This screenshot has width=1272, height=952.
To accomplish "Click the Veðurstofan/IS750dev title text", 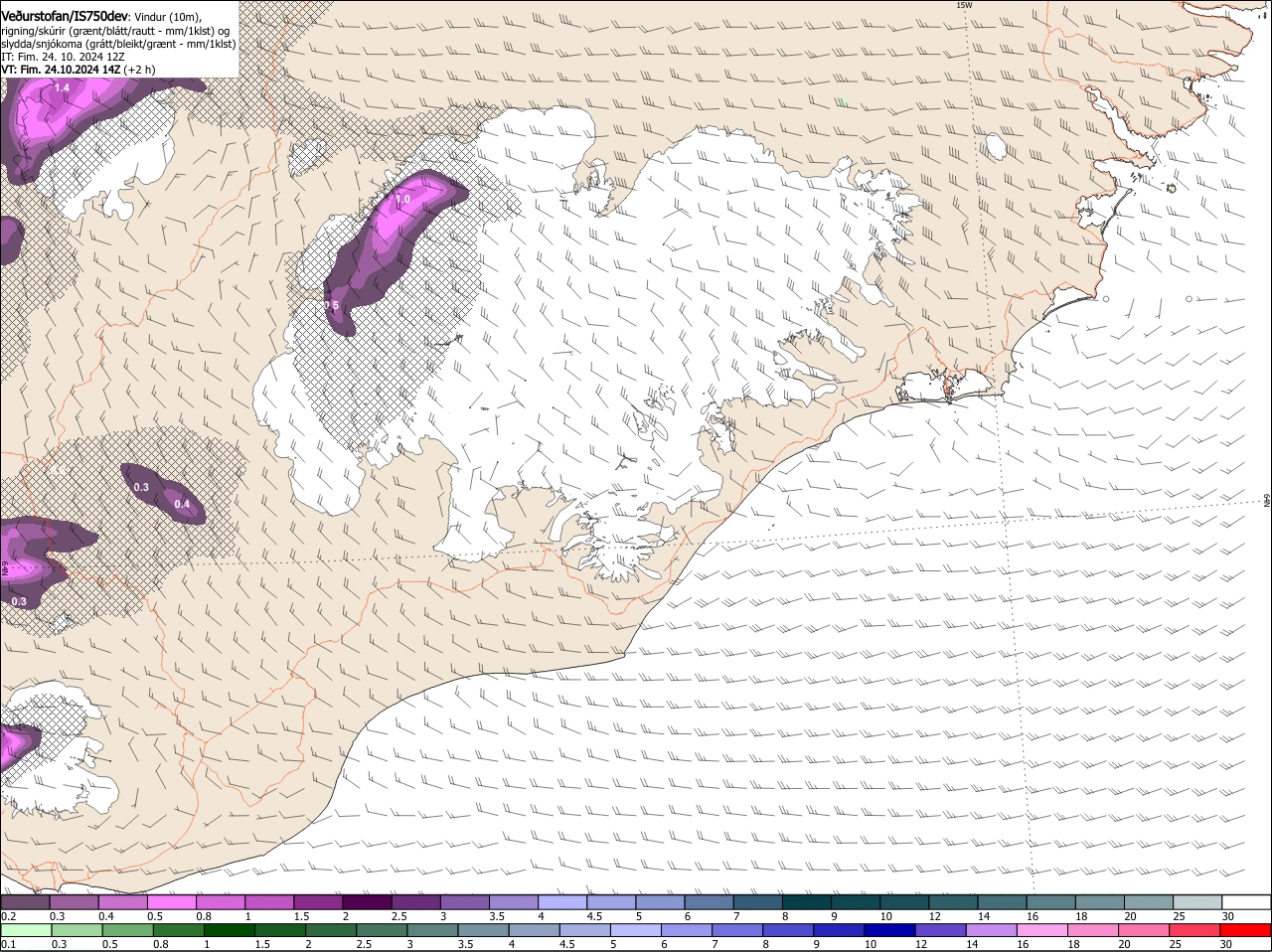I will click(x=65, y=16).
